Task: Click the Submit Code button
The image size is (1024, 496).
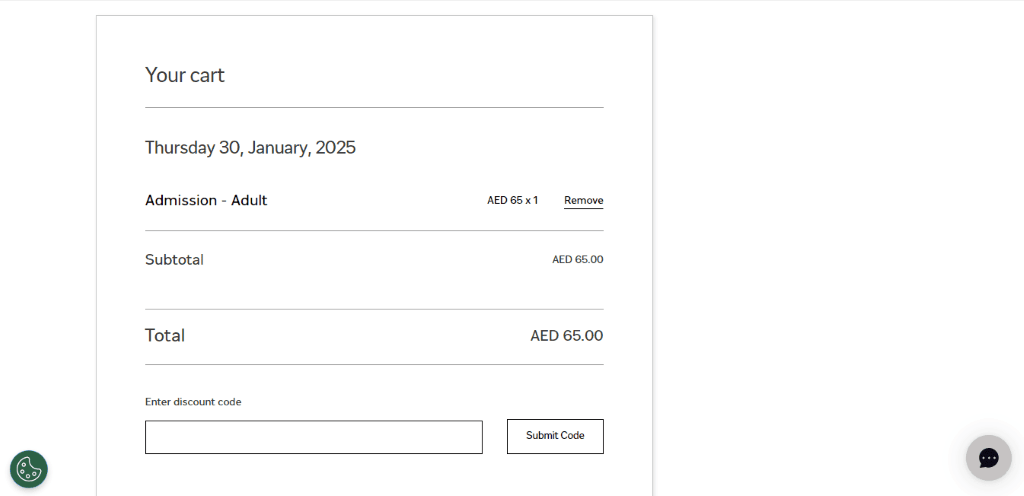Action: tap(555, 436)
